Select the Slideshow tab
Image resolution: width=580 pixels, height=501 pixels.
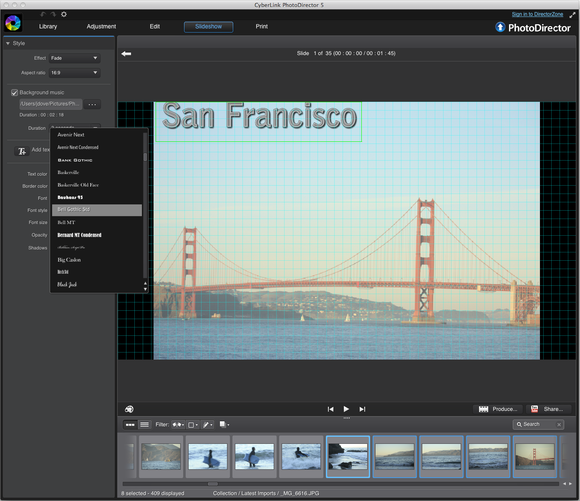pyautogui.click(x=209, y=27)
